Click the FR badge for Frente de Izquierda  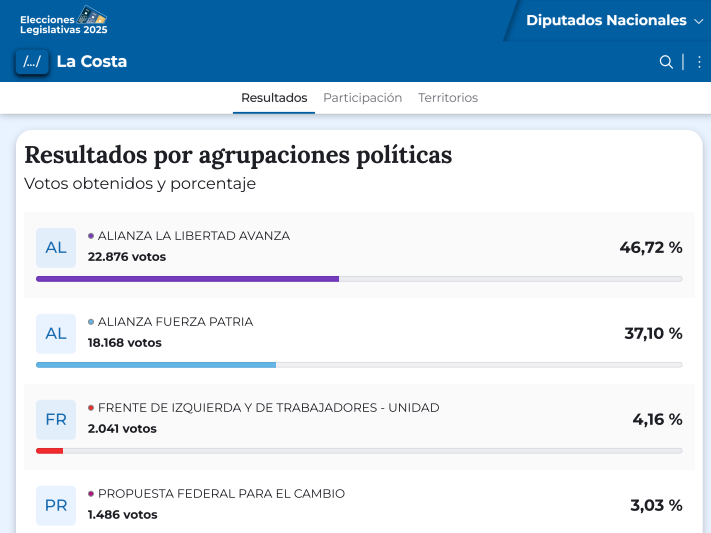tap(56, 419)
